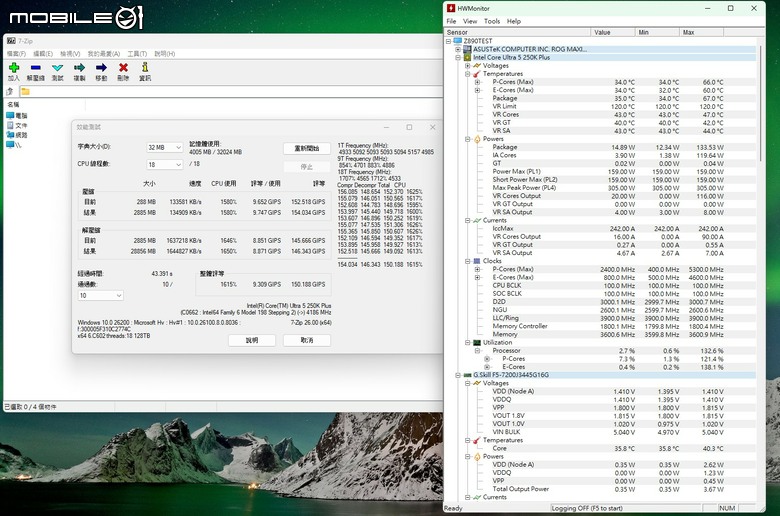The width and height of the screenshot is (780, 516).
Task: Expand the ASUSTeK COMPUTER INC. node
Action: [458, 49]
